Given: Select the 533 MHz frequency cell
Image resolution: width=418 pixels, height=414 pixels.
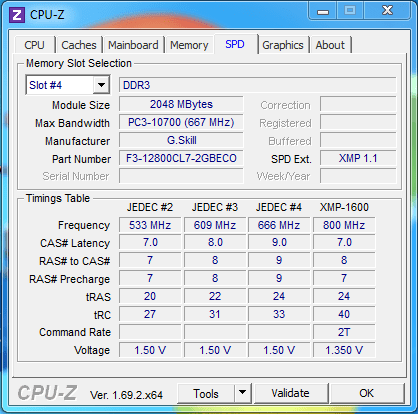Looking at the screenshot, I should (x=150, y=225).
